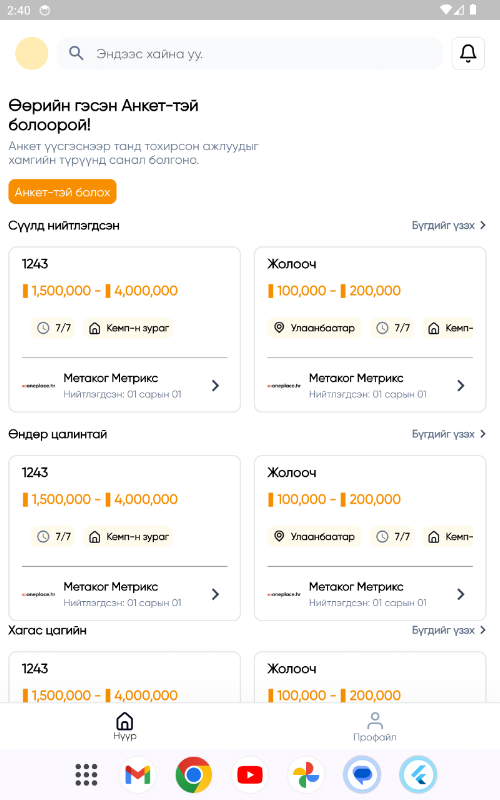The width and height of the screenshot is (500, 800).
Task: Open the app drawer grid icon
Action: 86,775
